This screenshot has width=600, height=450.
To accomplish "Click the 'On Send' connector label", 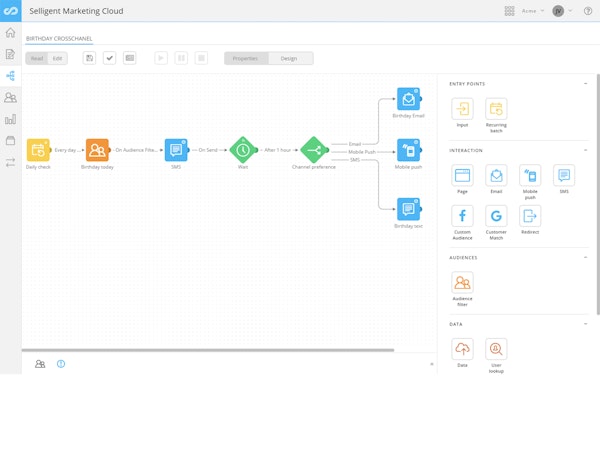I will (x=208, y=150).
